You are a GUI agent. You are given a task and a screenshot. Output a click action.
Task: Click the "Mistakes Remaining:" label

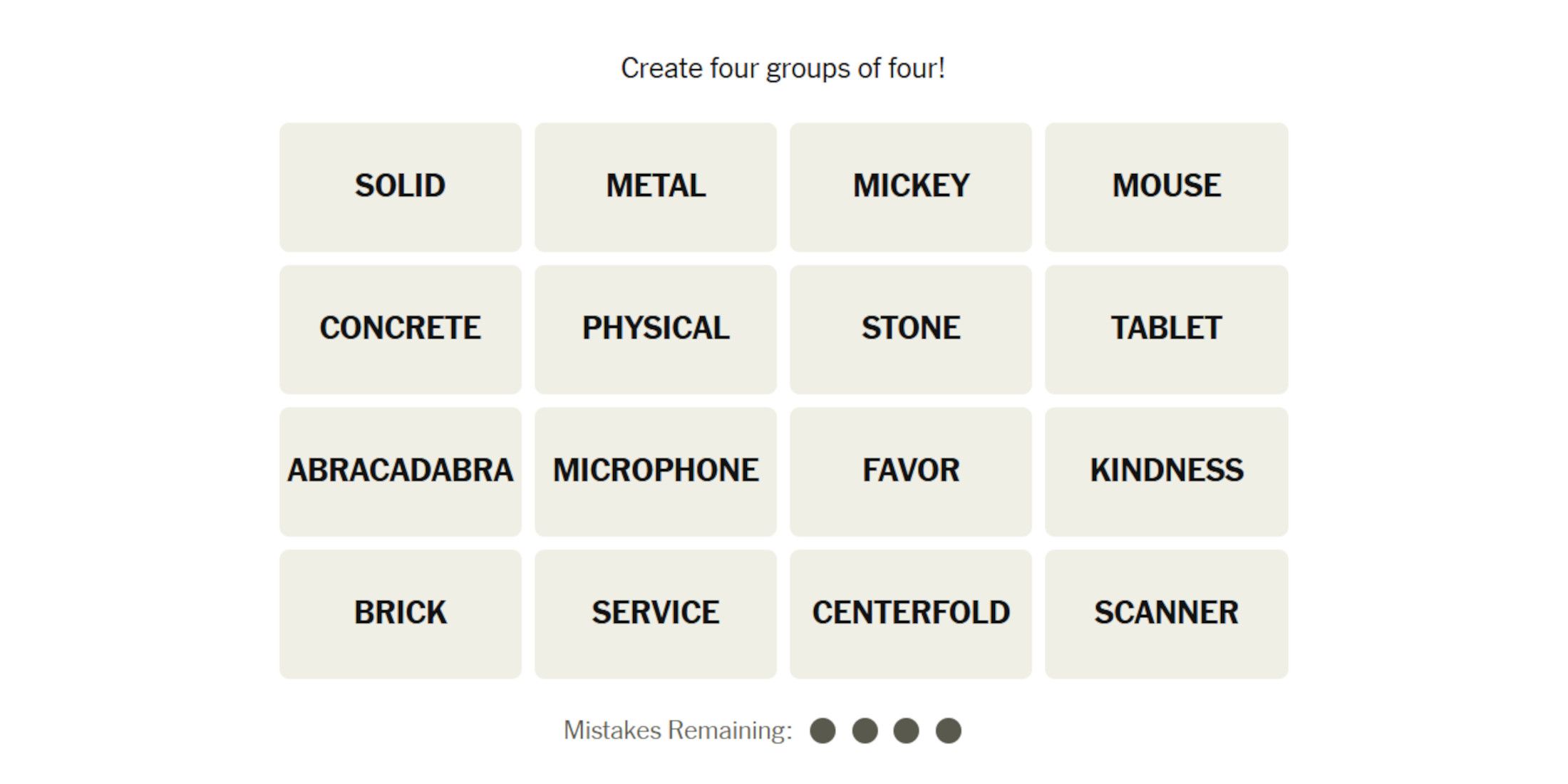coord(677,731)
